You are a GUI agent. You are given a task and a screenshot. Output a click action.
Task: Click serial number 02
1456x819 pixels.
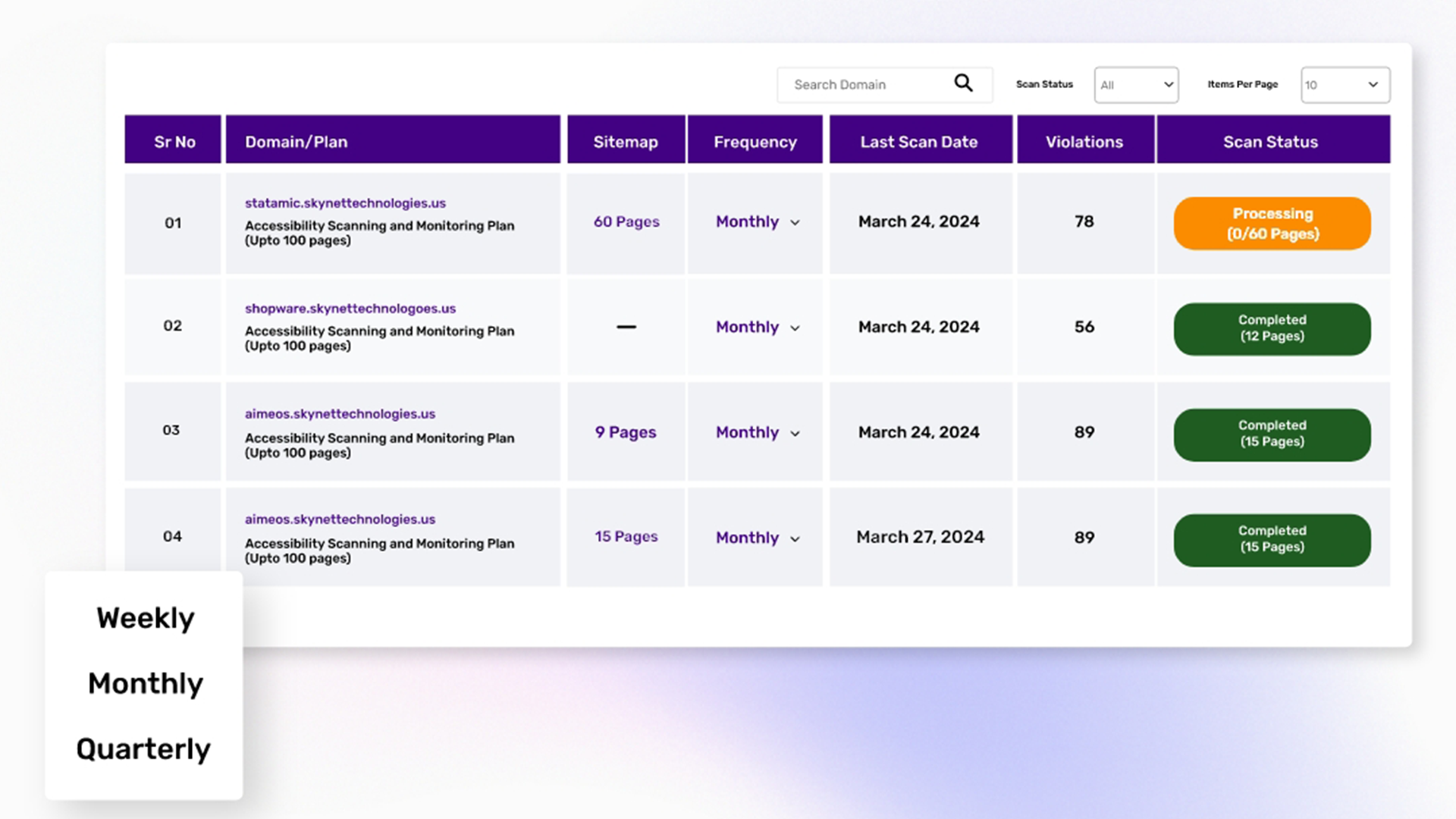(173, 325)
